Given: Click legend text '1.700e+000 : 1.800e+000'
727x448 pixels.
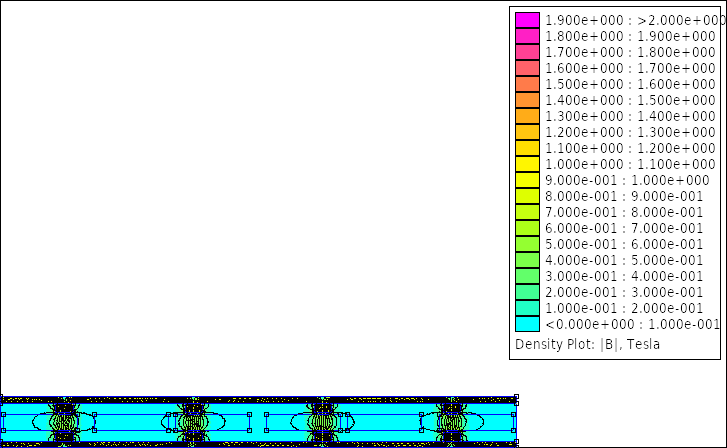Looking at the screenshot, I should tap(630, 52).
